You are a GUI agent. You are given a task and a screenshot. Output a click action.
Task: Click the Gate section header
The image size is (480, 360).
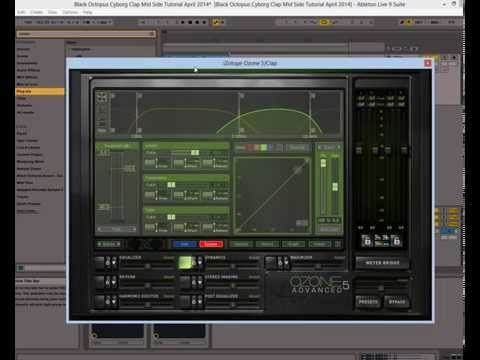pos(186,210)
